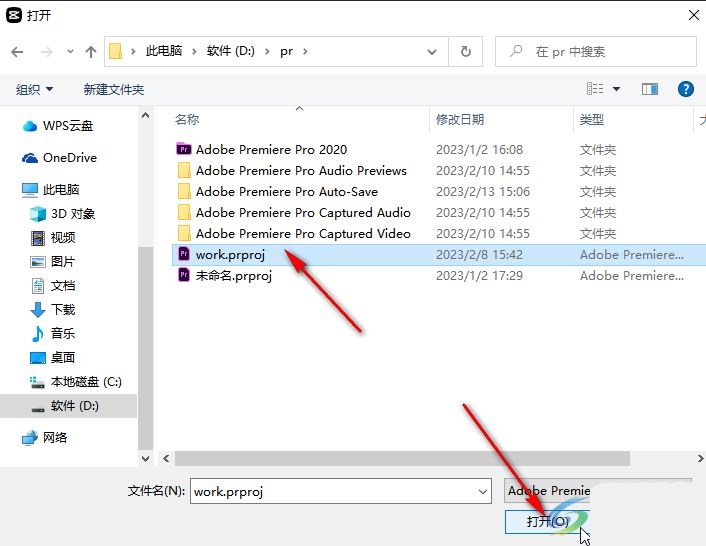Change view with the view icon

tap(595, 89)
